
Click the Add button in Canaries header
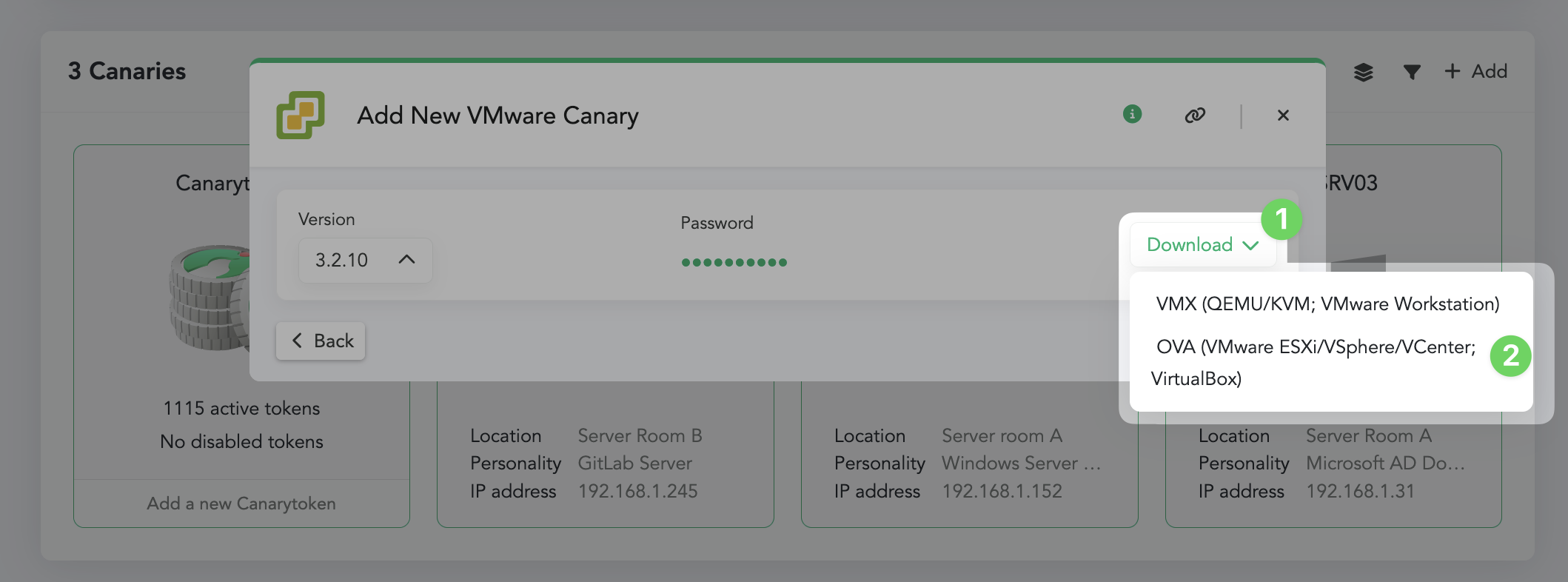1475,71
